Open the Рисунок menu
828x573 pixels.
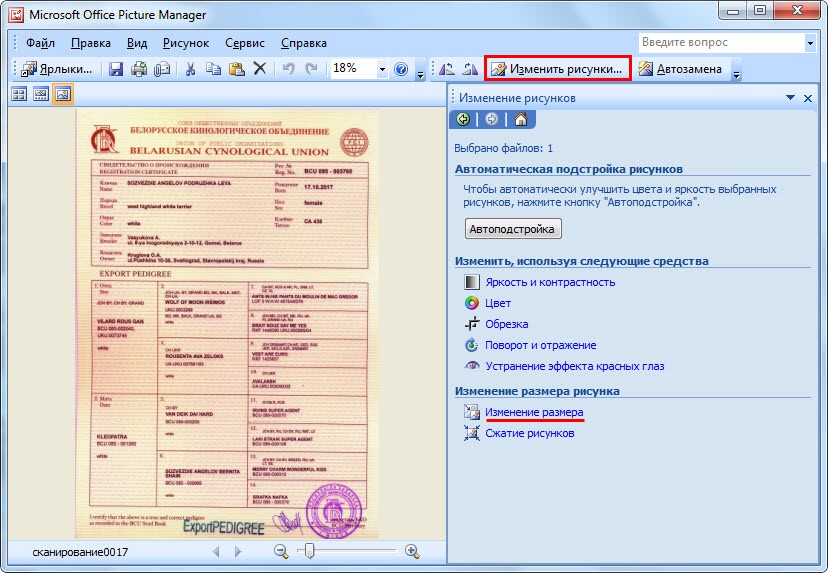click(186, 43)
